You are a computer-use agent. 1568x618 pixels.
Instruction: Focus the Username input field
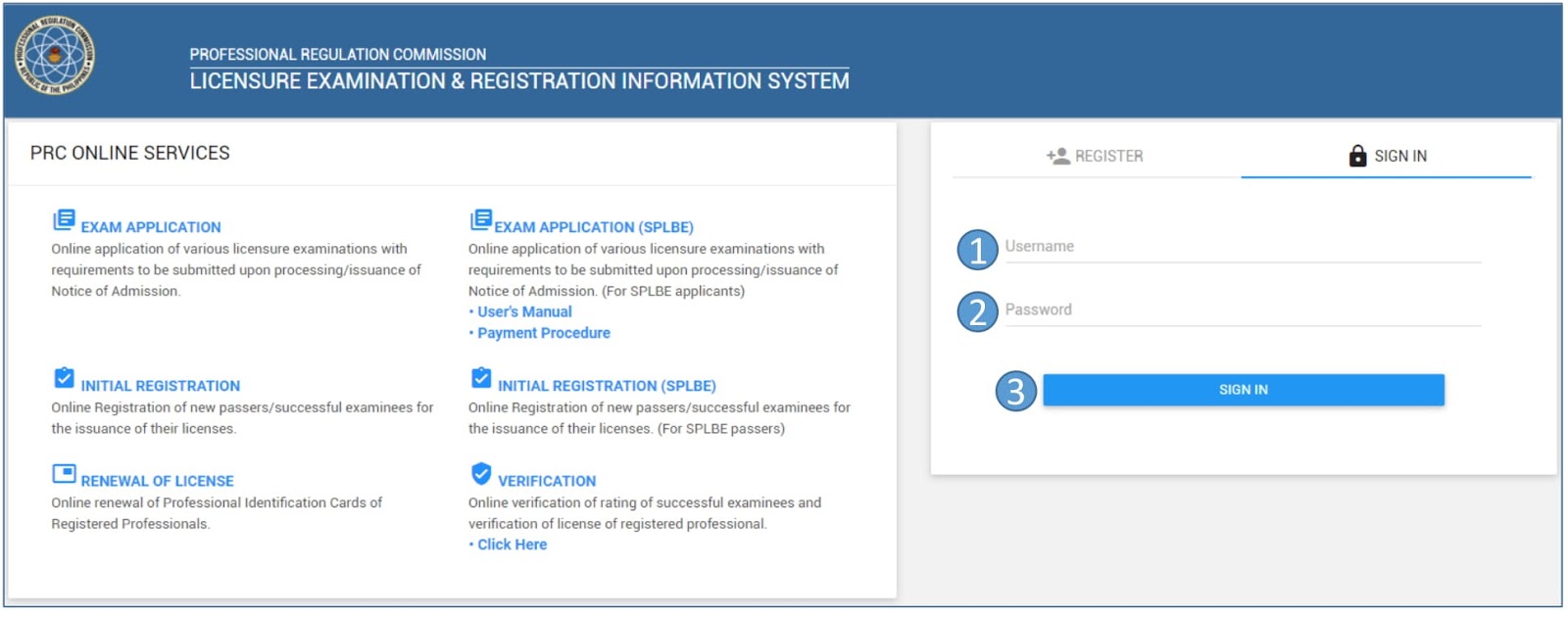tap(1243, 247)
